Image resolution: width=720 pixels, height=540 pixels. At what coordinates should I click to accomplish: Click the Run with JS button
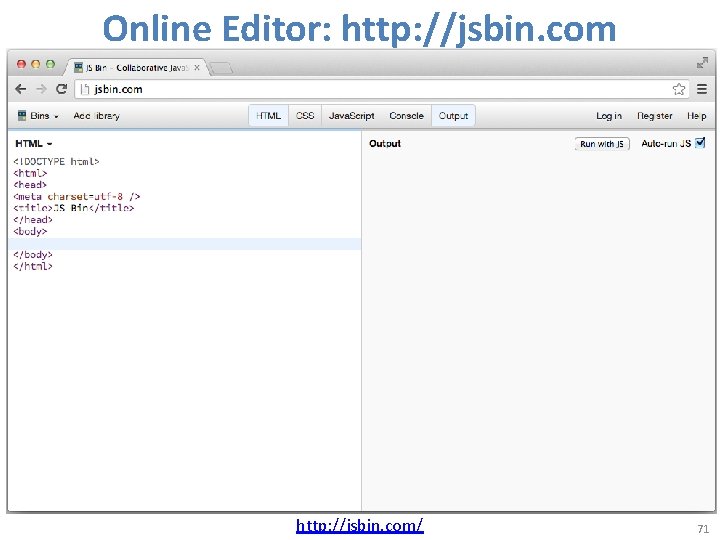coord(602,144)
